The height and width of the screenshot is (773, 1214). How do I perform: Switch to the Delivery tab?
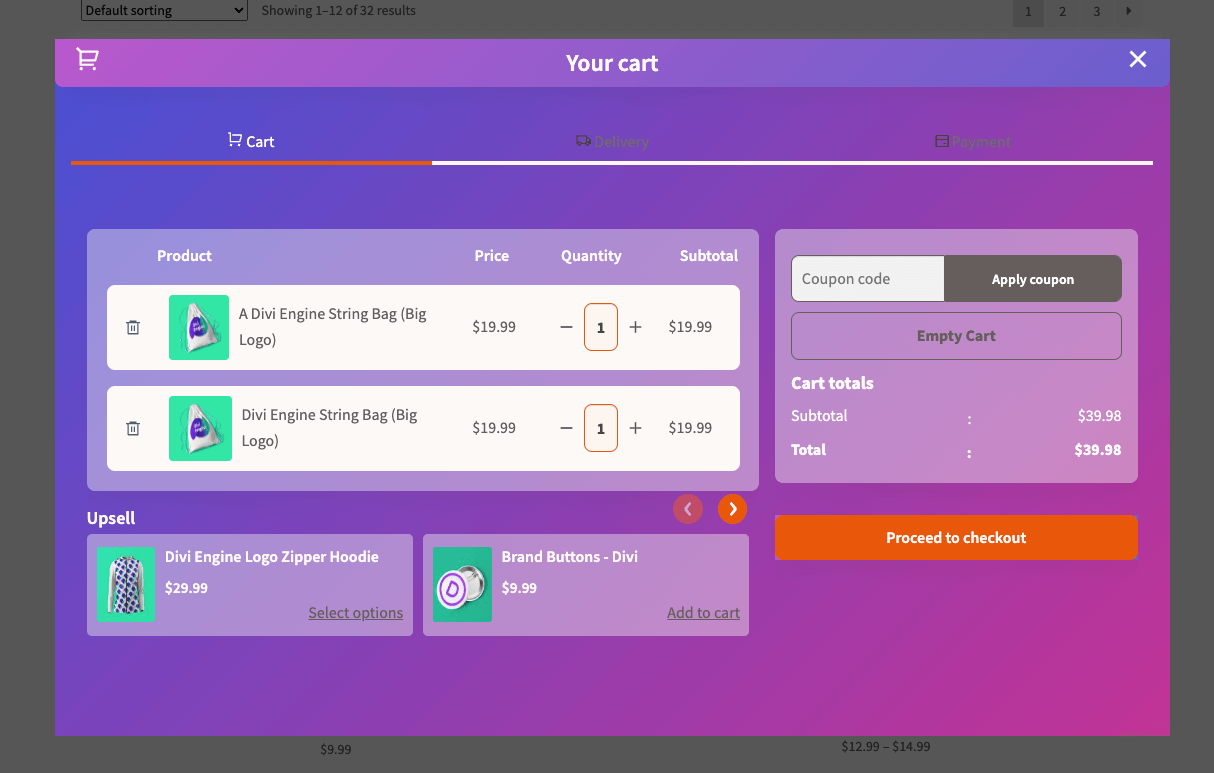coord(612,142)
